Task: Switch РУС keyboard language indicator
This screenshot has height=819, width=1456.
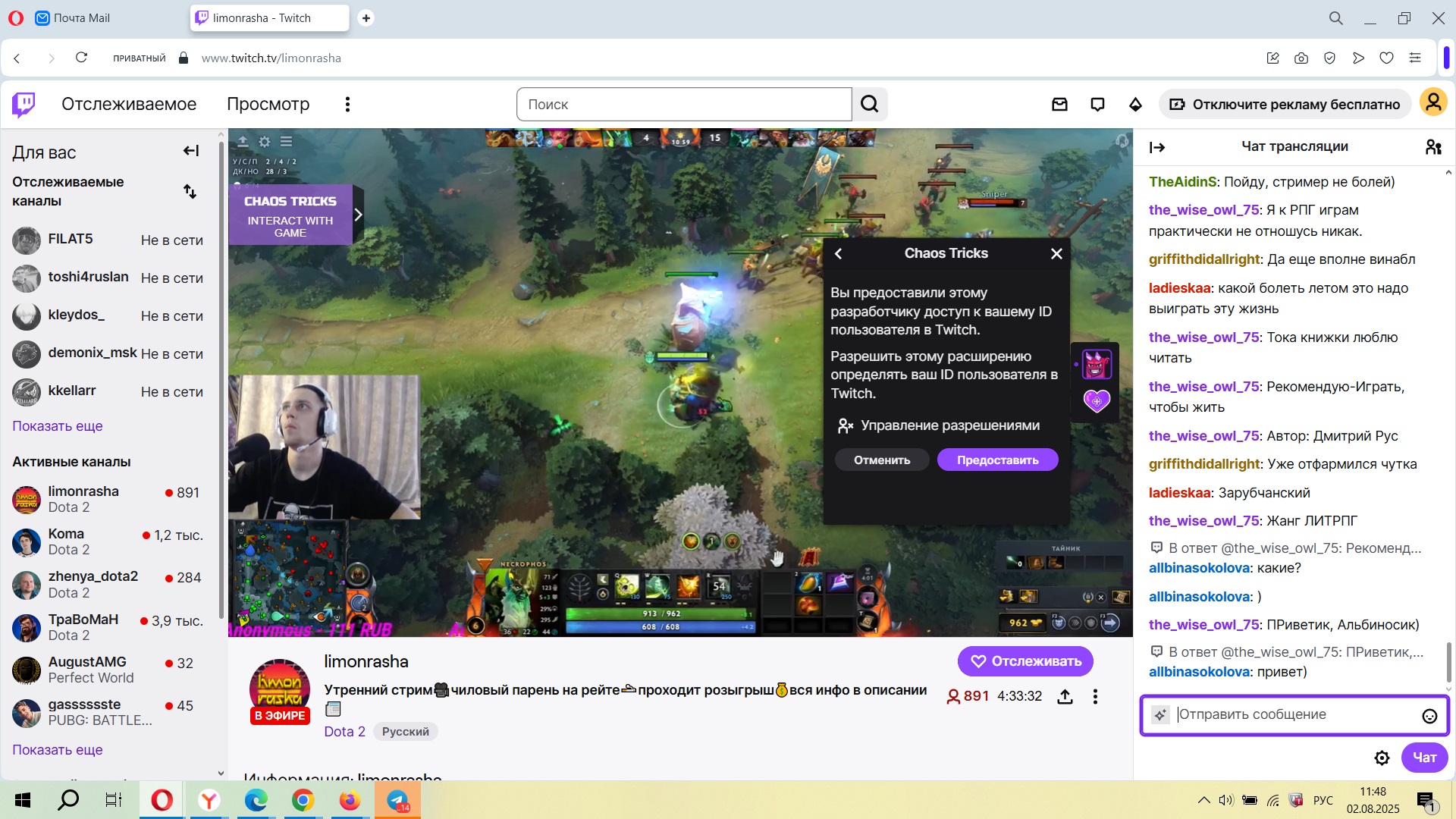Action: (x=1323, y=800)
